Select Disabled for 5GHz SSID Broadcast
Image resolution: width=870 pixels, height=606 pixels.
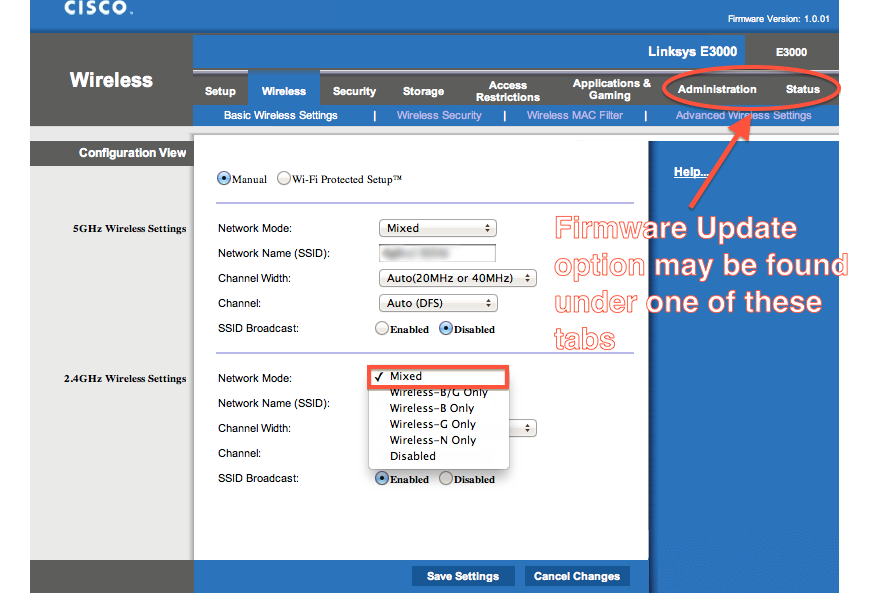(x=446, y=329)
